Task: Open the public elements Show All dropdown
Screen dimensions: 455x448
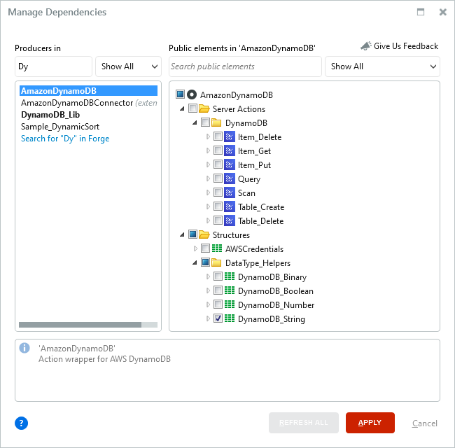Action: (383, 66)
